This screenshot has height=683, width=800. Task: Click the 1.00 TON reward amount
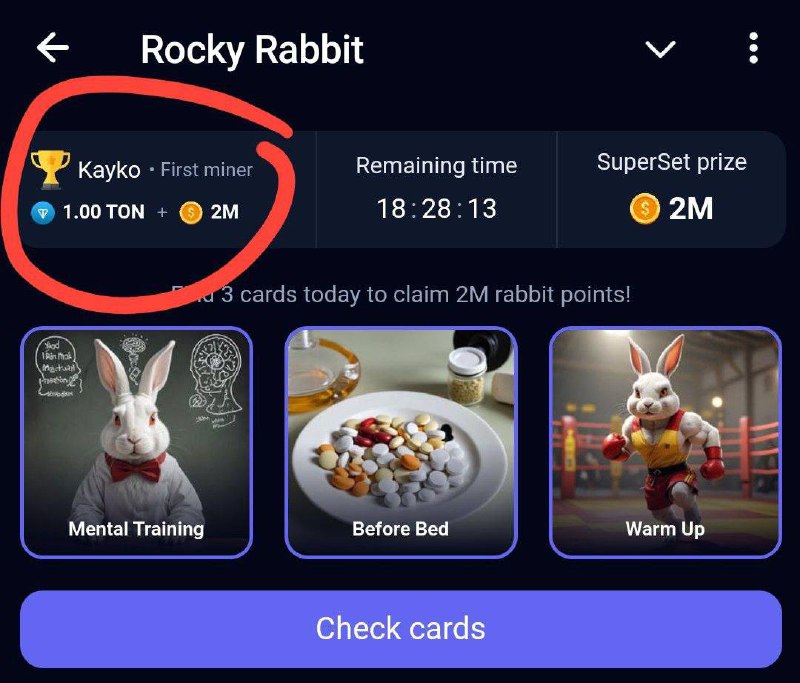(104, 212)
